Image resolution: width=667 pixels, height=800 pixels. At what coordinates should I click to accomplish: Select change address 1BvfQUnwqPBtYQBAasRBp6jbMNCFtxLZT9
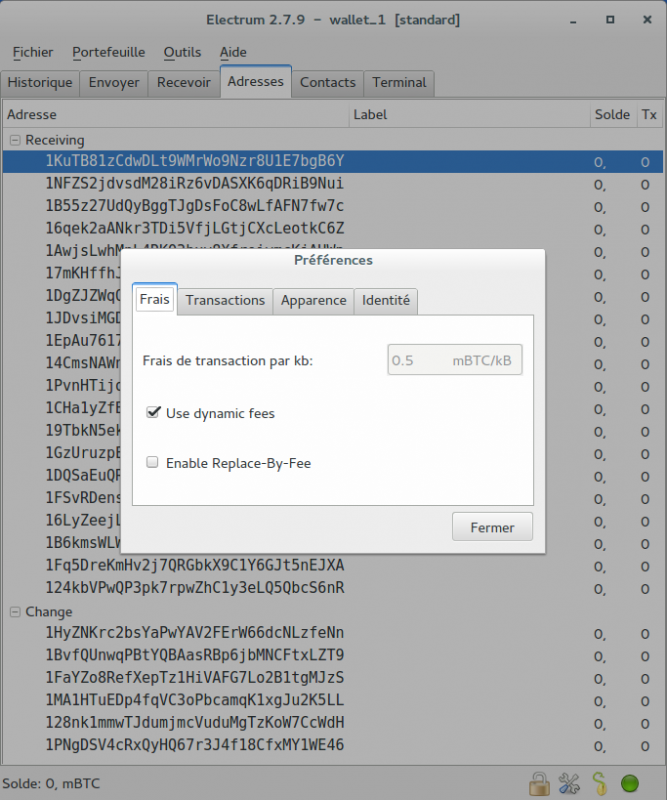[x=333, y=656]
